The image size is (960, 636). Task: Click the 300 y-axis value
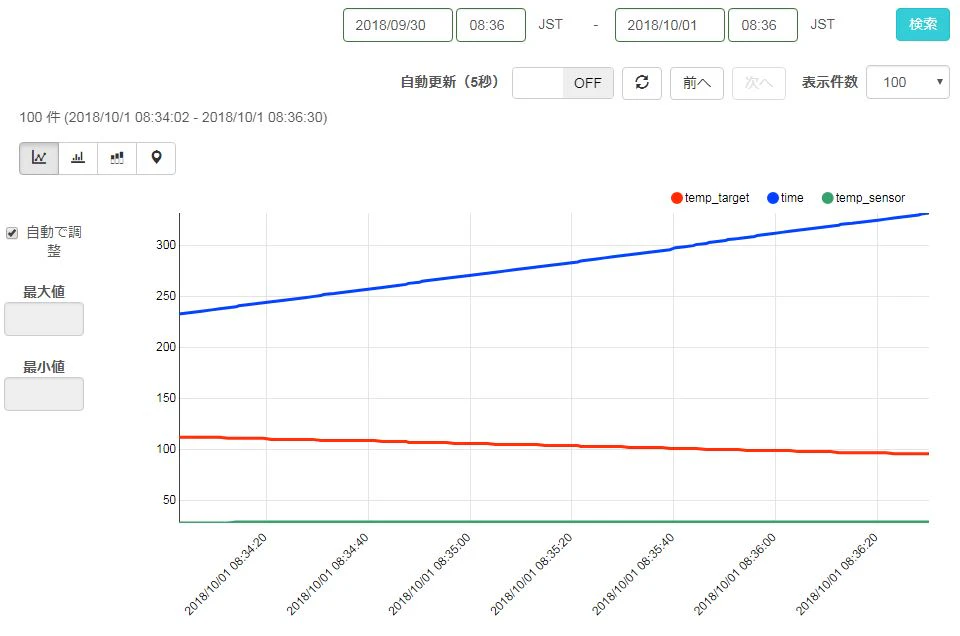tap(166, 245)
